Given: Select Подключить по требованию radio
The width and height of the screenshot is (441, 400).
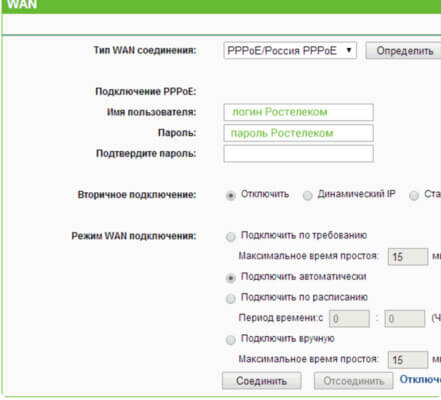Looking at the screenshot, I should pyautogui.click(x=230, y=237).
